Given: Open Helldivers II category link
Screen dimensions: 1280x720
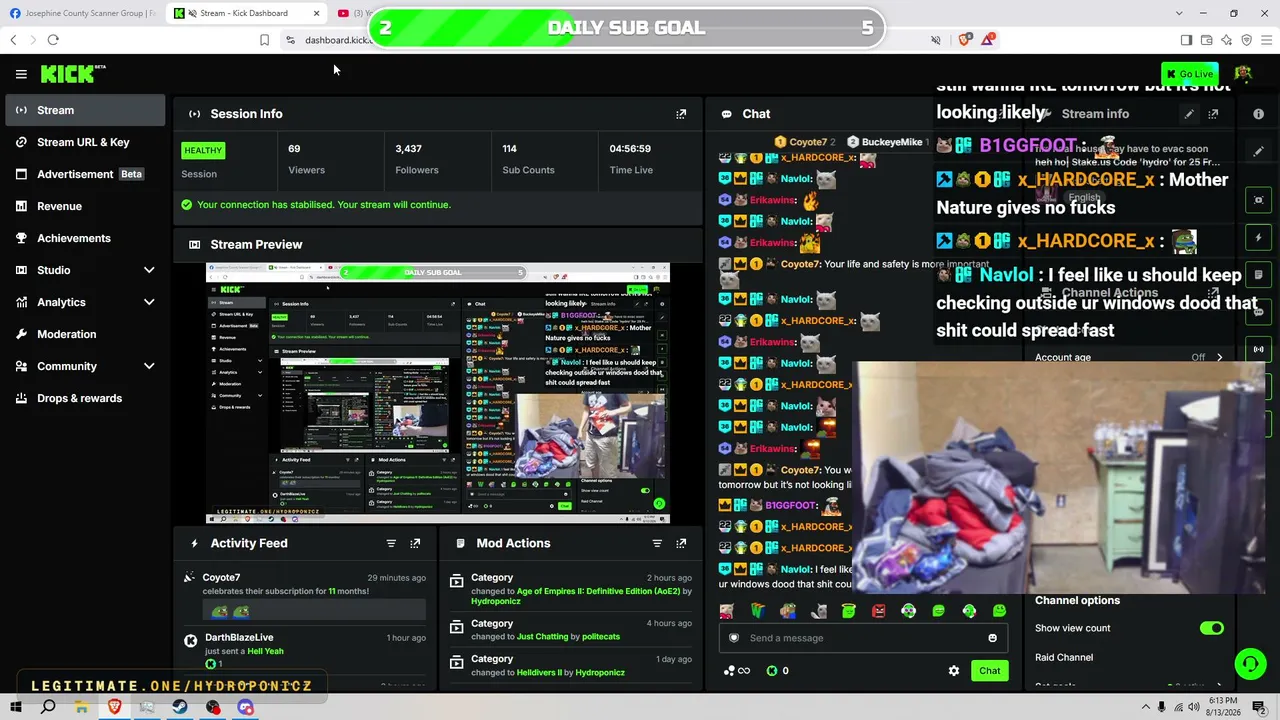Looking at the screenshot, I should (x=539, y=673).
